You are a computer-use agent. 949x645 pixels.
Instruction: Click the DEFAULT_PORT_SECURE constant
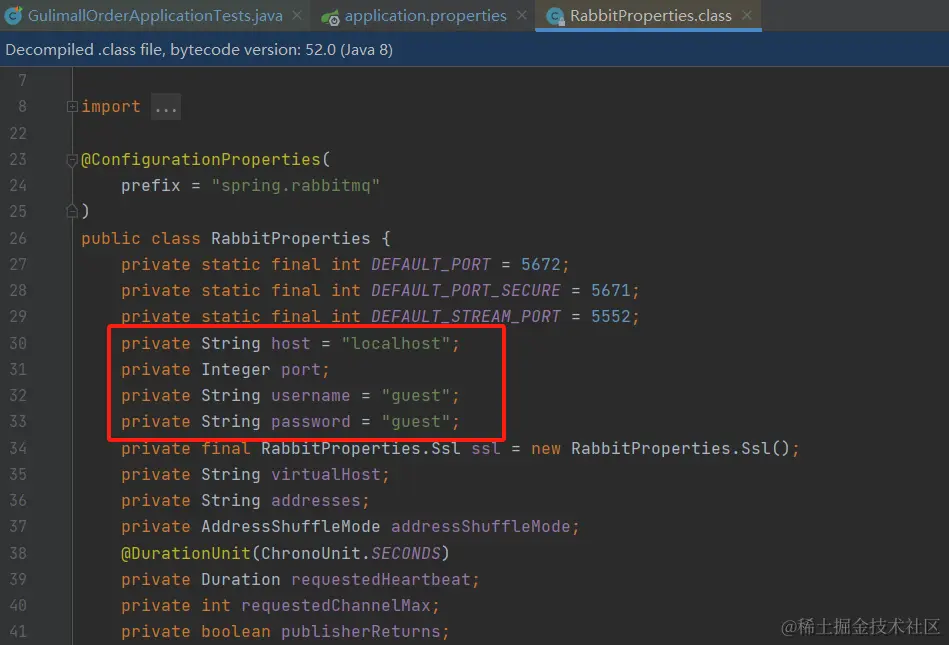tap(466, 290)
